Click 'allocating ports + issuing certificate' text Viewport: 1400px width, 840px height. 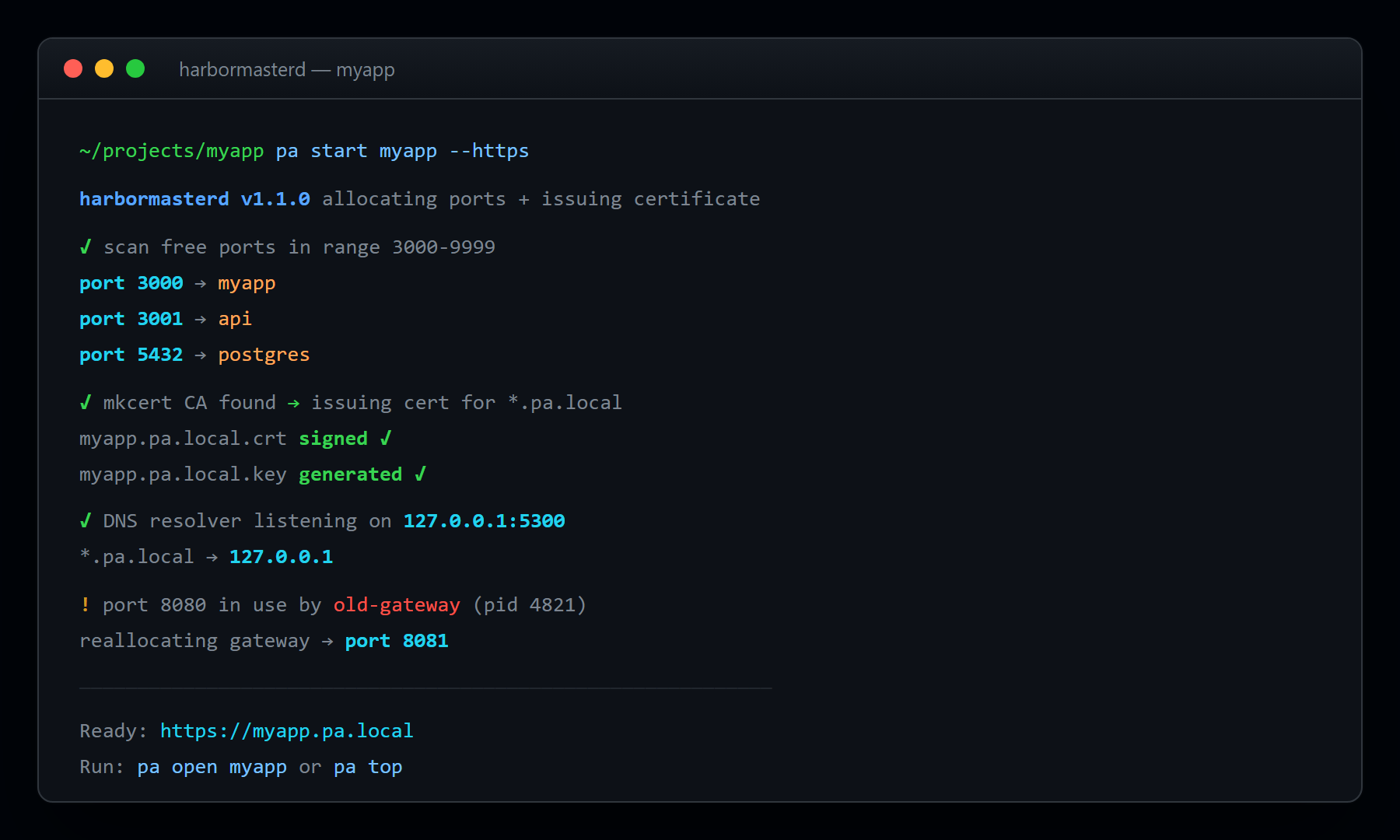[x=541, y=199]
